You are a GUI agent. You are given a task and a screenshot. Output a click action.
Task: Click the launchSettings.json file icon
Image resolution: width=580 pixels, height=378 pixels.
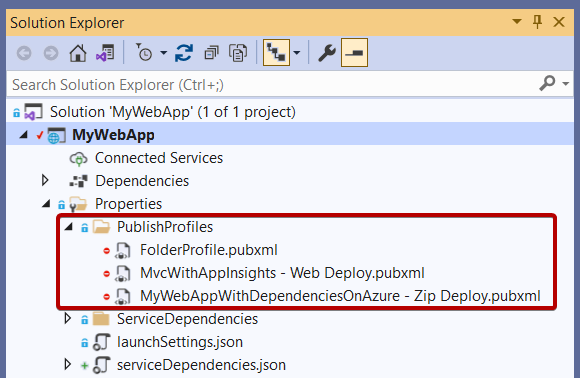click(x=101, y=342)
